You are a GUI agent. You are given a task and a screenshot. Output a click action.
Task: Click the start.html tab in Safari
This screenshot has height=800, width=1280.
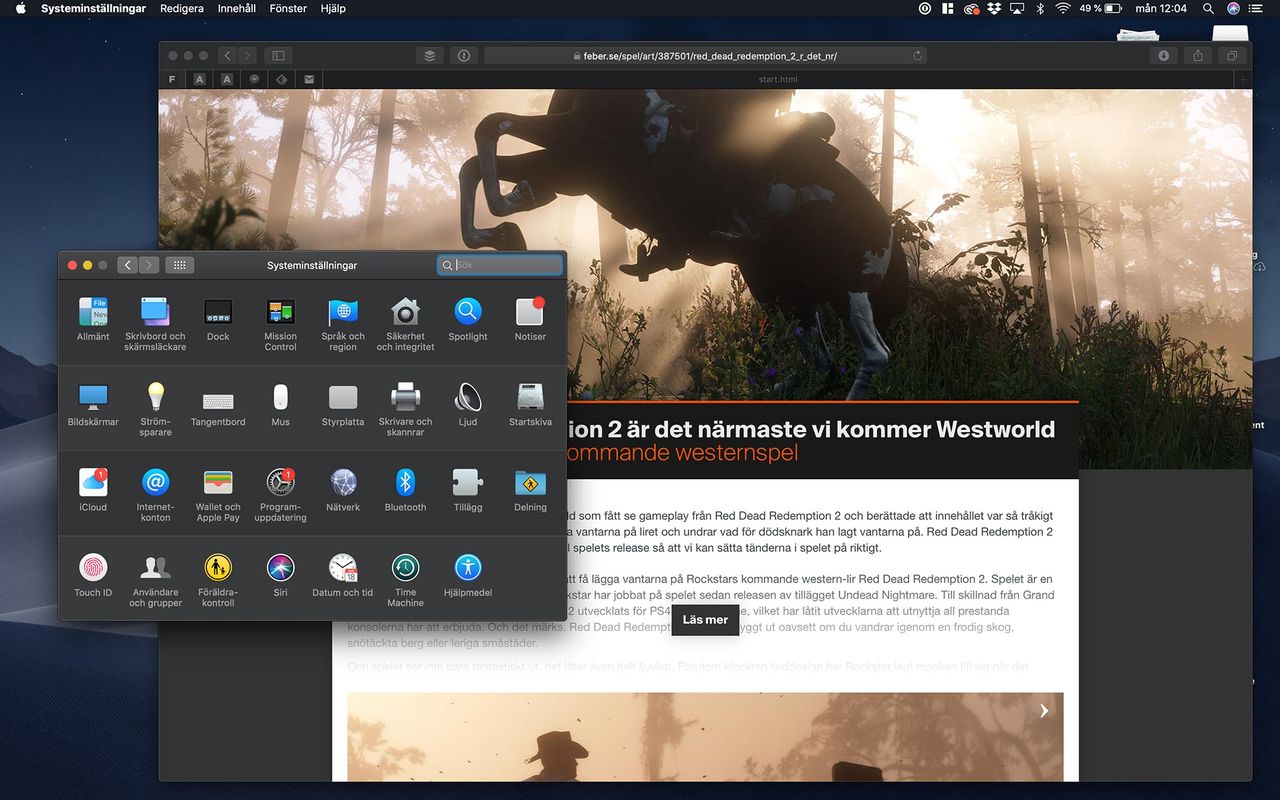click(778, 80)
